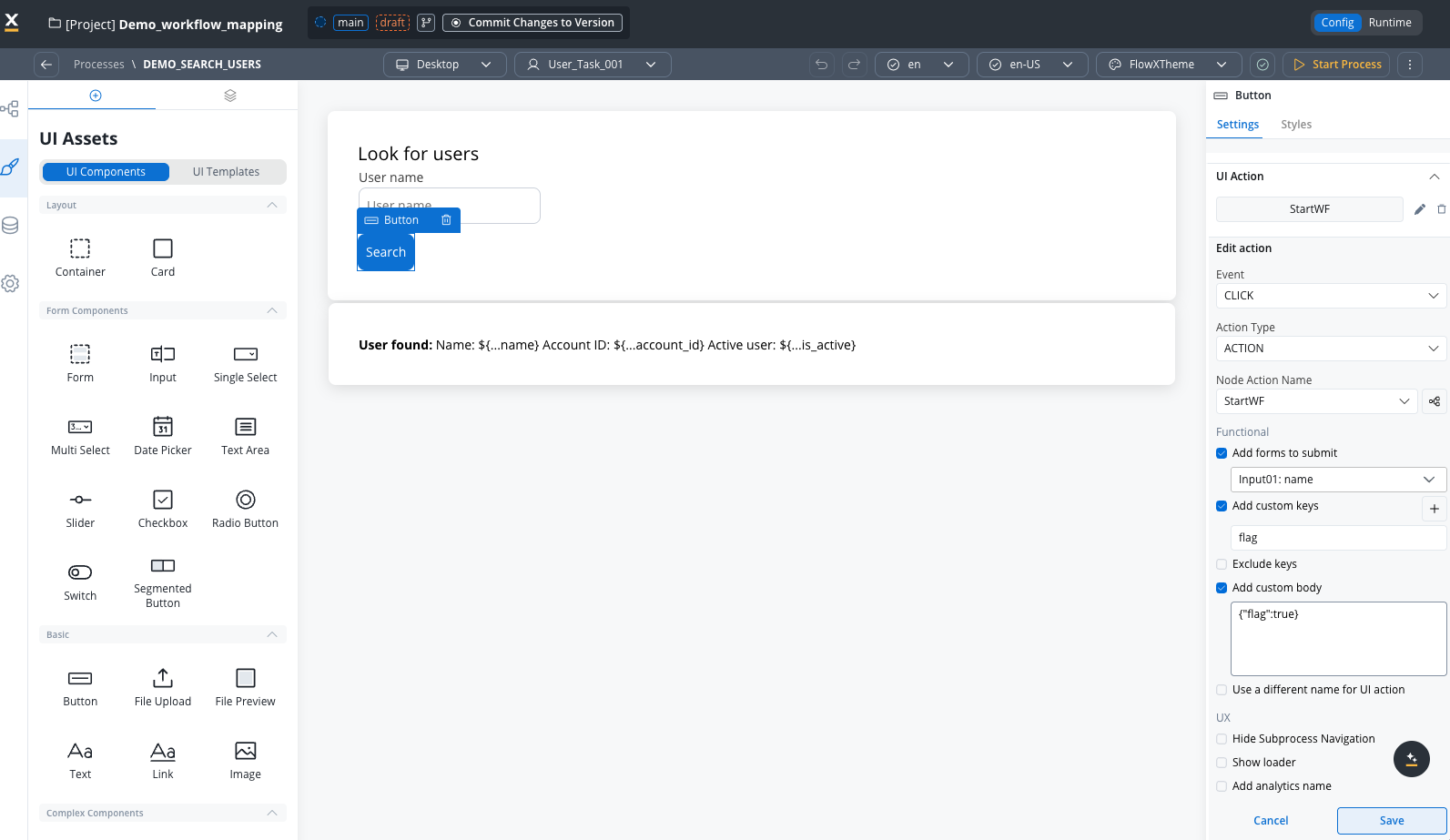Click Commit Changes to Version button
Screen dimensions: 1450x840
tap(532, 23)
